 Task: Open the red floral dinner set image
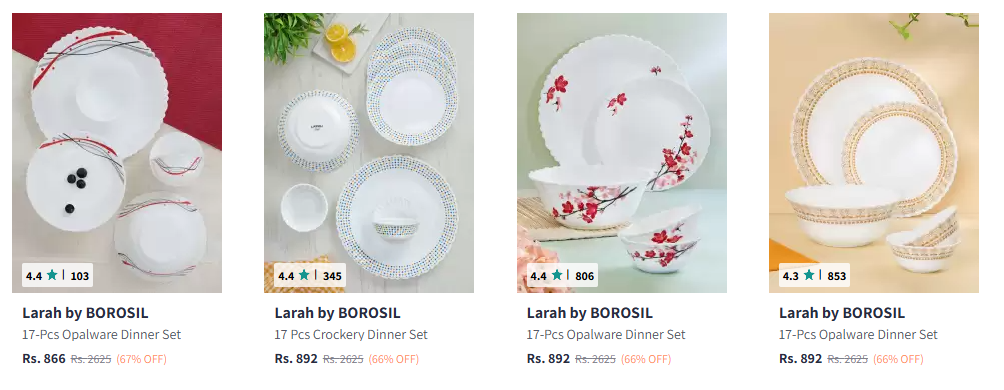622,153
